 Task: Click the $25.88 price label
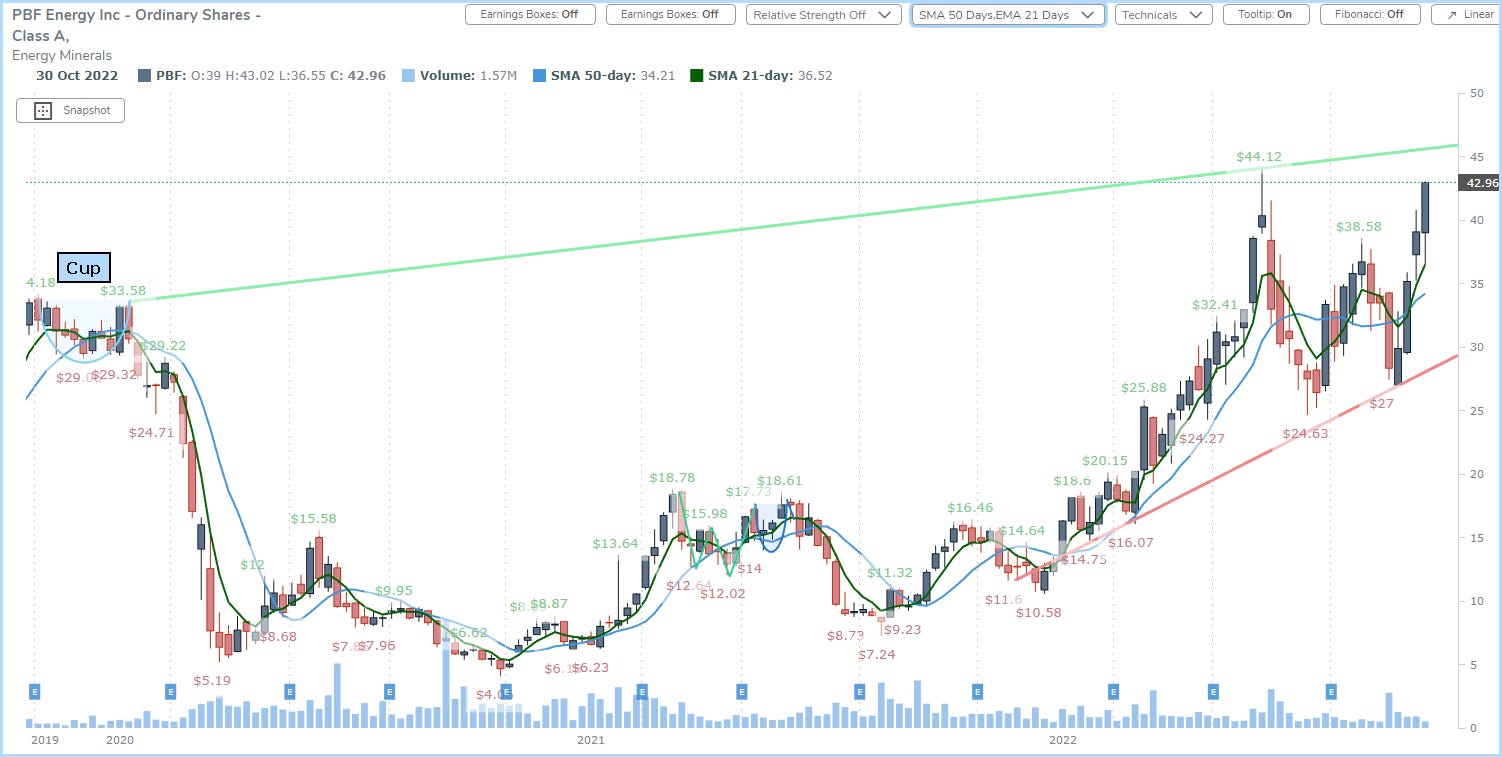click(1143, 387)
